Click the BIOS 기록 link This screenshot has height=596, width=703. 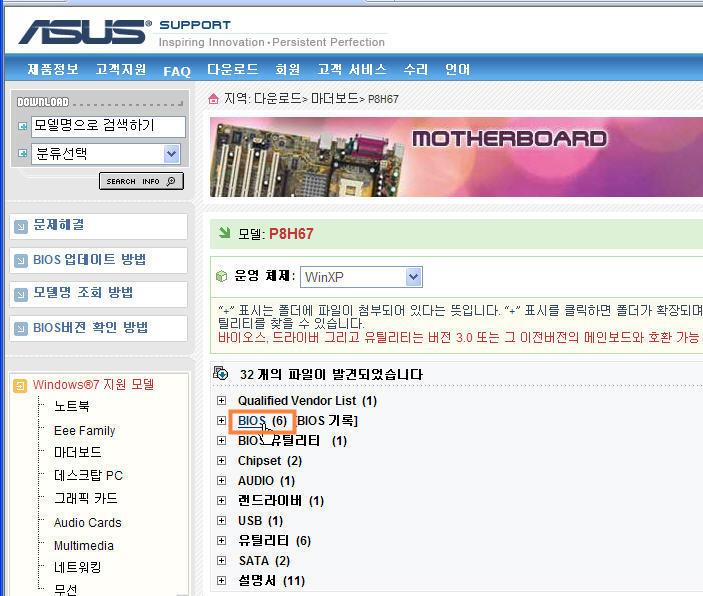point(327,421)
